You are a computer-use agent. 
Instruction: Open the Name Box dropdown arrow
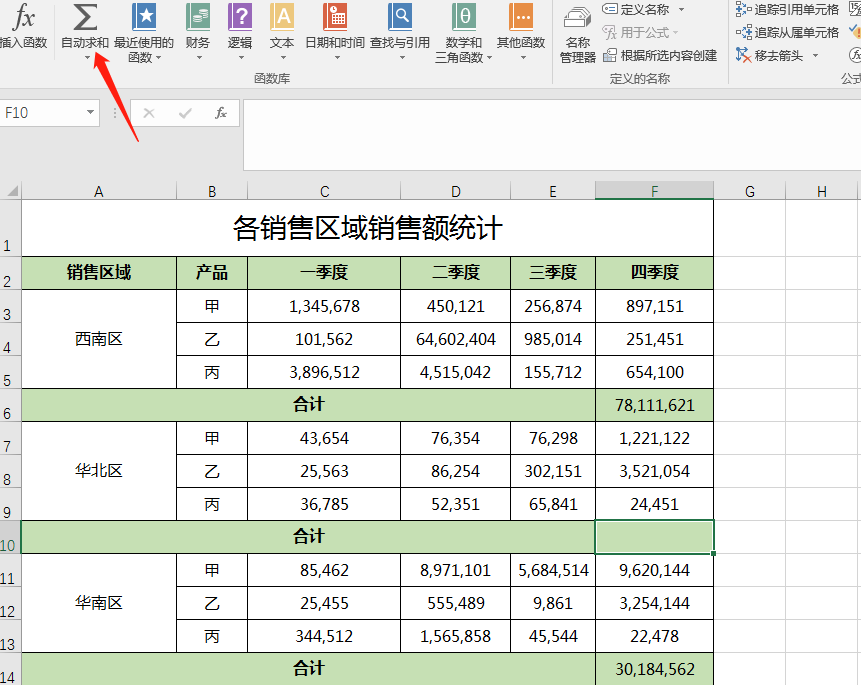90,113
